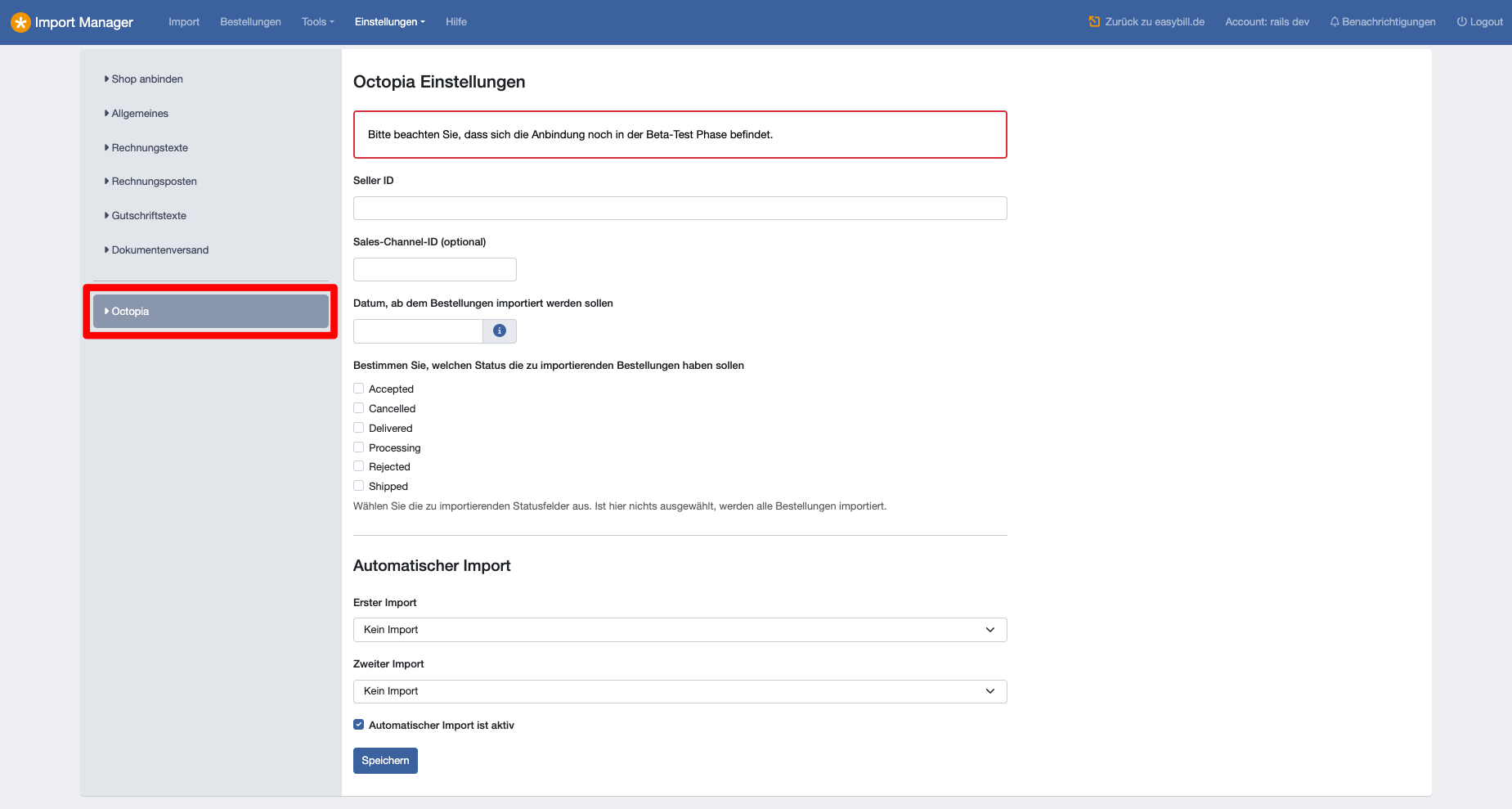This screenshot has width=1512, height=809.
Task: Click the Benachrichtigungen bell icon
Action: point(1335,22)
